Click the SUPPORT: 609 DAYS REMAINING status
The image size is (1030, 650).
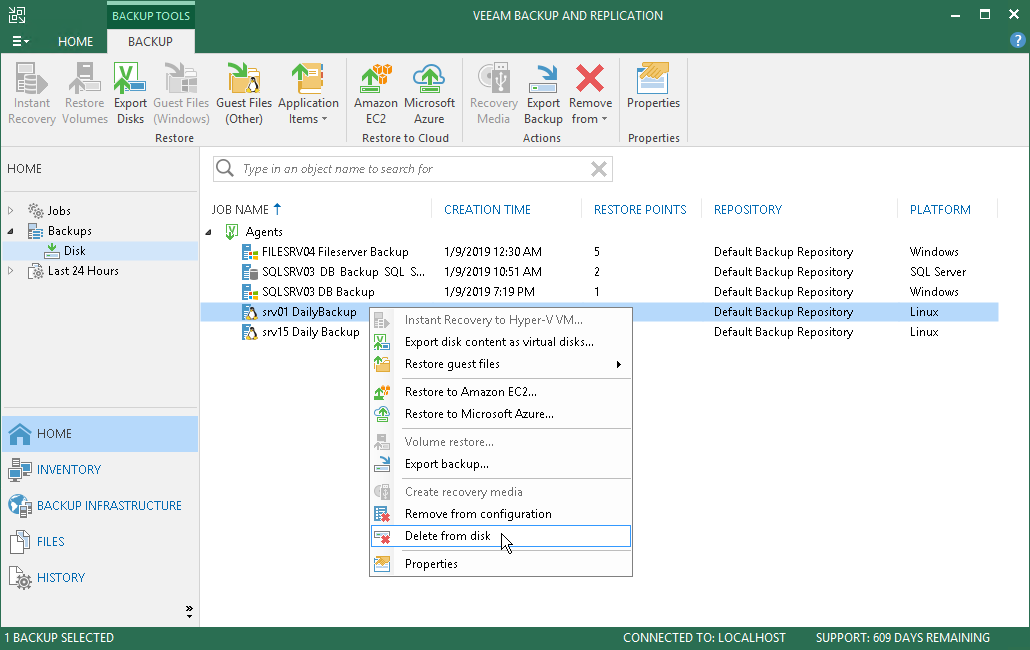click(903, 638)
